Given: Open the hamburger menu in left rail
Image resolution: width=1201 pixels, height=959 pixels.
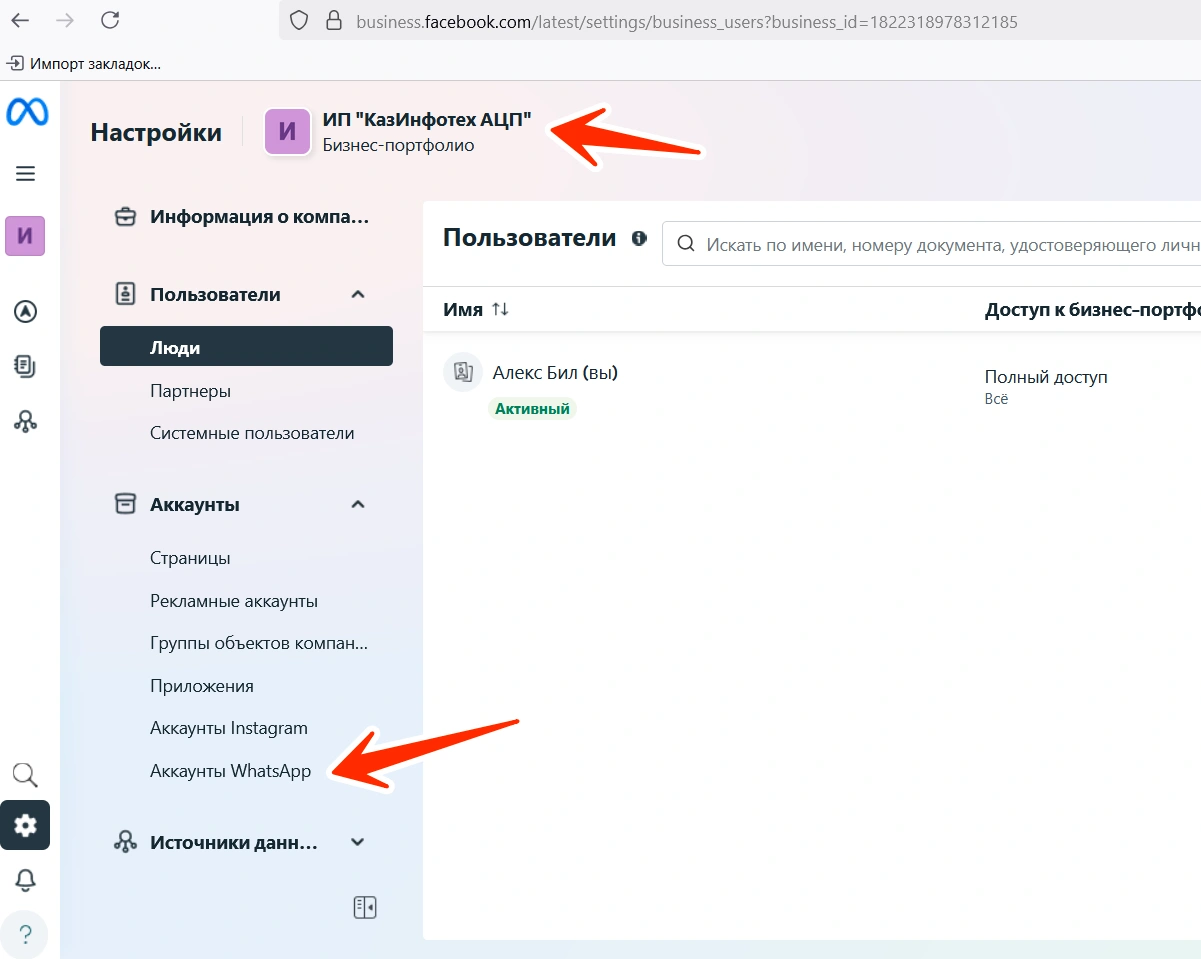Looking at the screenshot, I should coord(26,174).
